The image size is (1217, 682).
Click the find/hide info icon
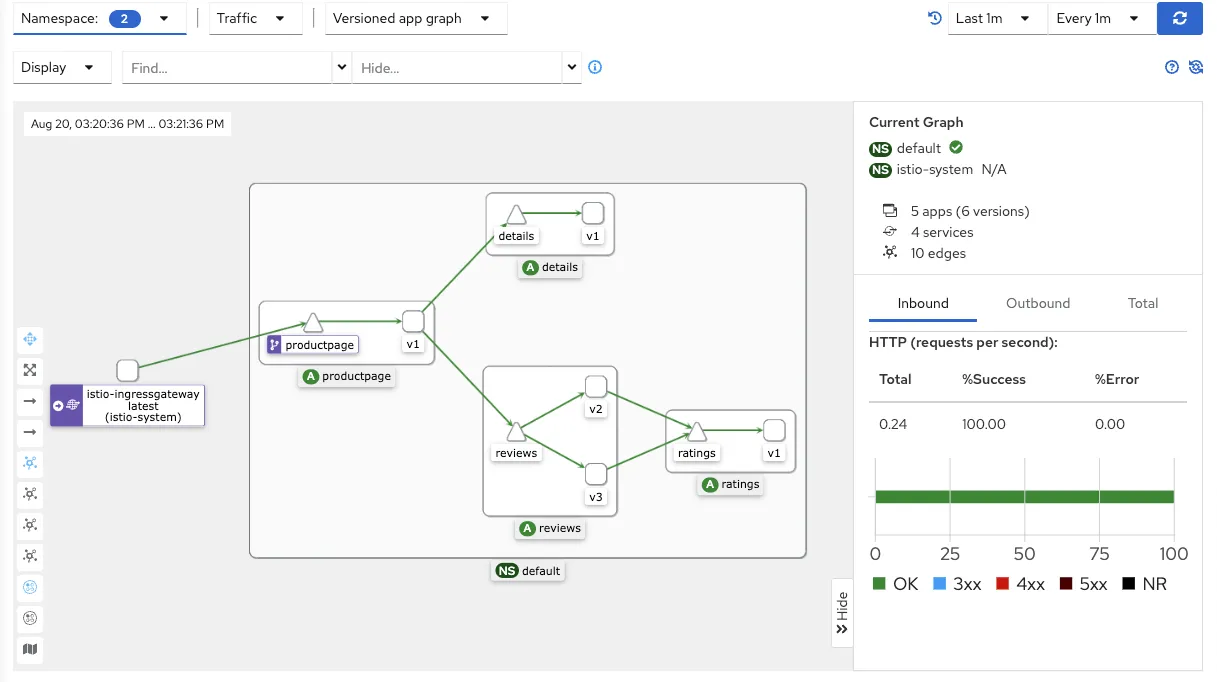[595, 67]
